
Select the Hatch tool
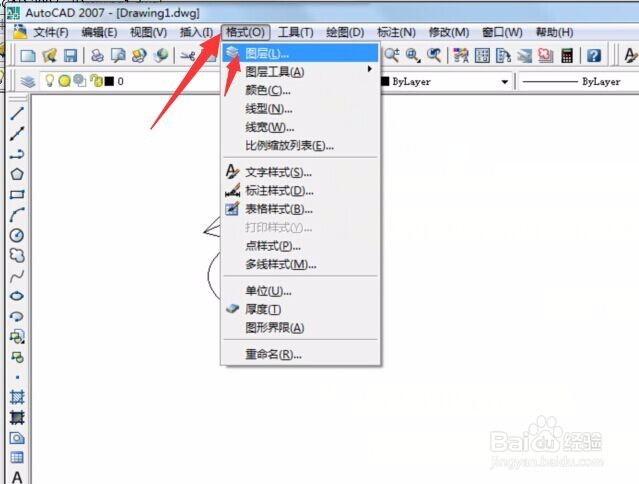17,396
